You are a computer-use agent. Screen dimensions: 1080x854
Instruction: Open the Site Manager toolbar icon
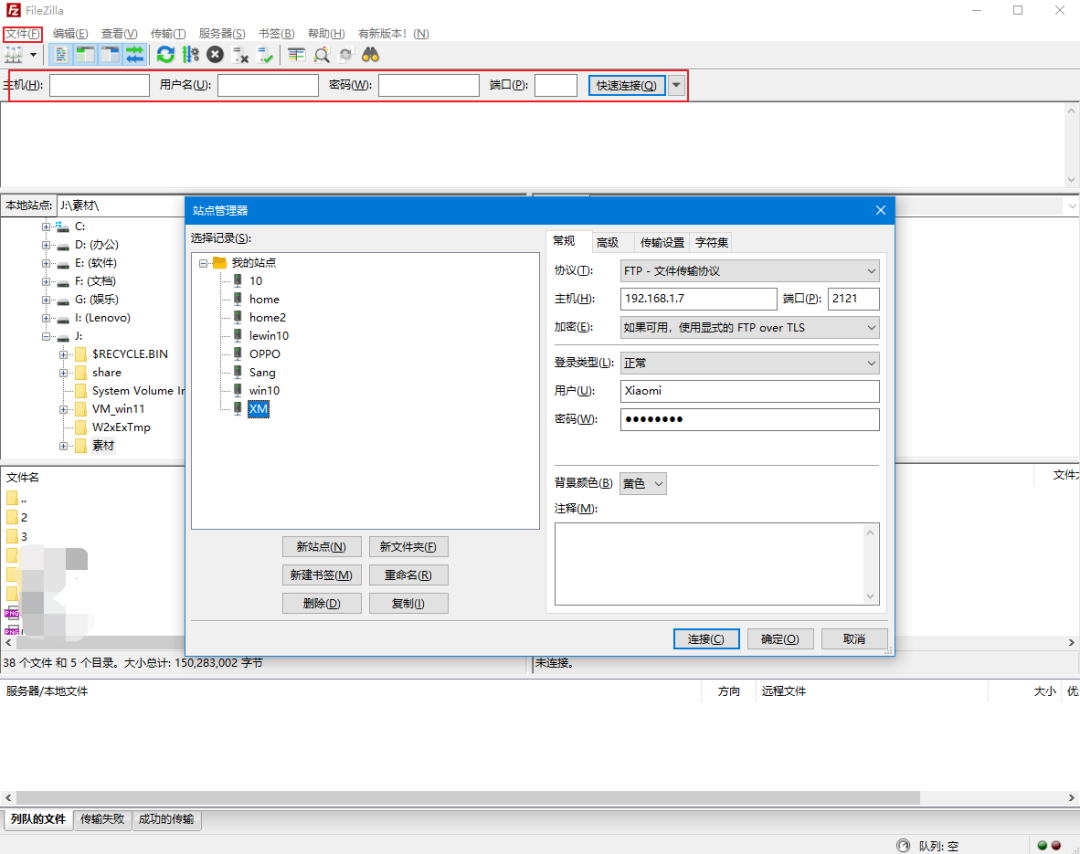pos(14,54)
